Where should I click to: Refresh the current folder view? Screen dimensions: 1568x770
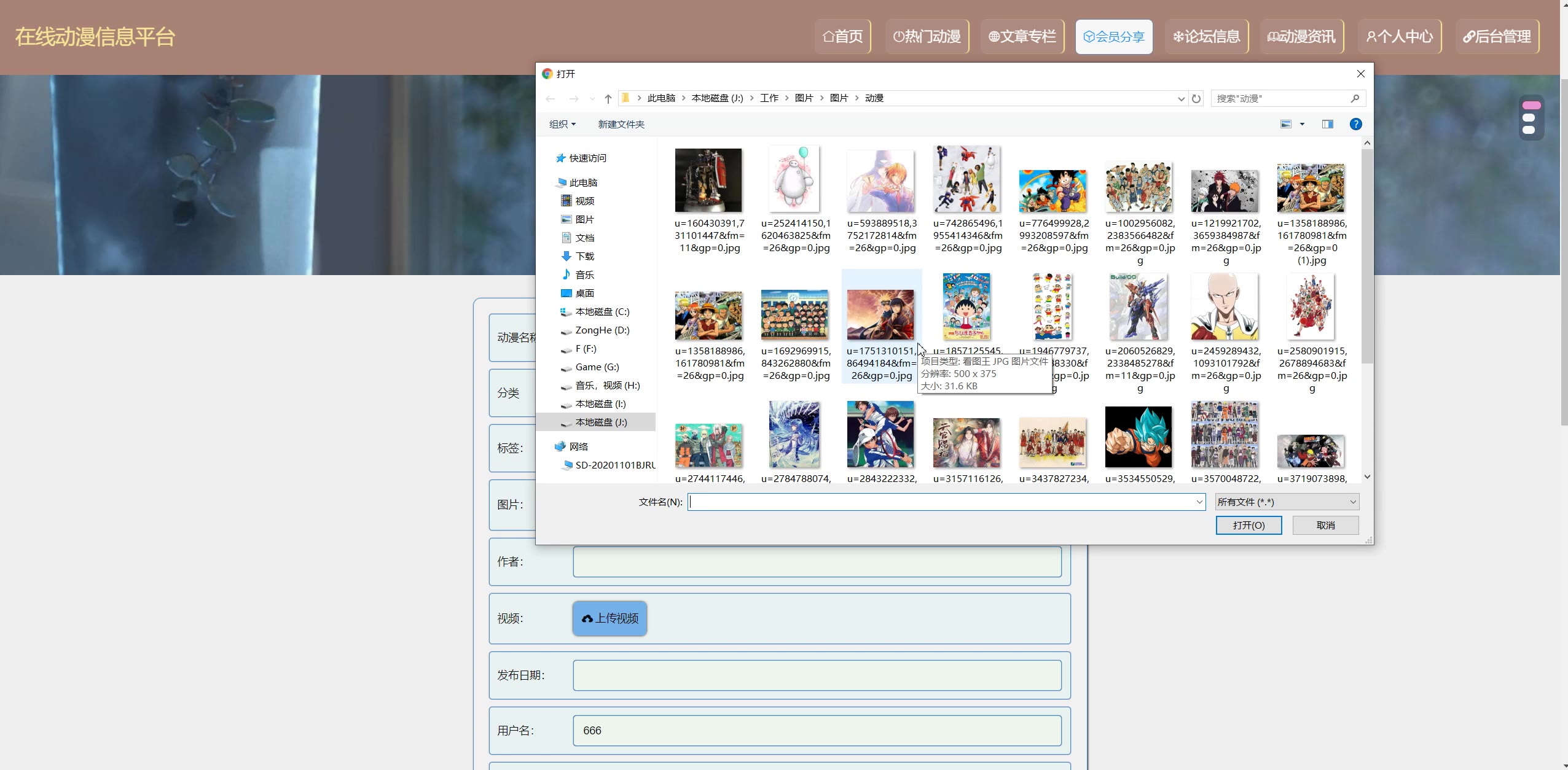[x=1196, y=98]
